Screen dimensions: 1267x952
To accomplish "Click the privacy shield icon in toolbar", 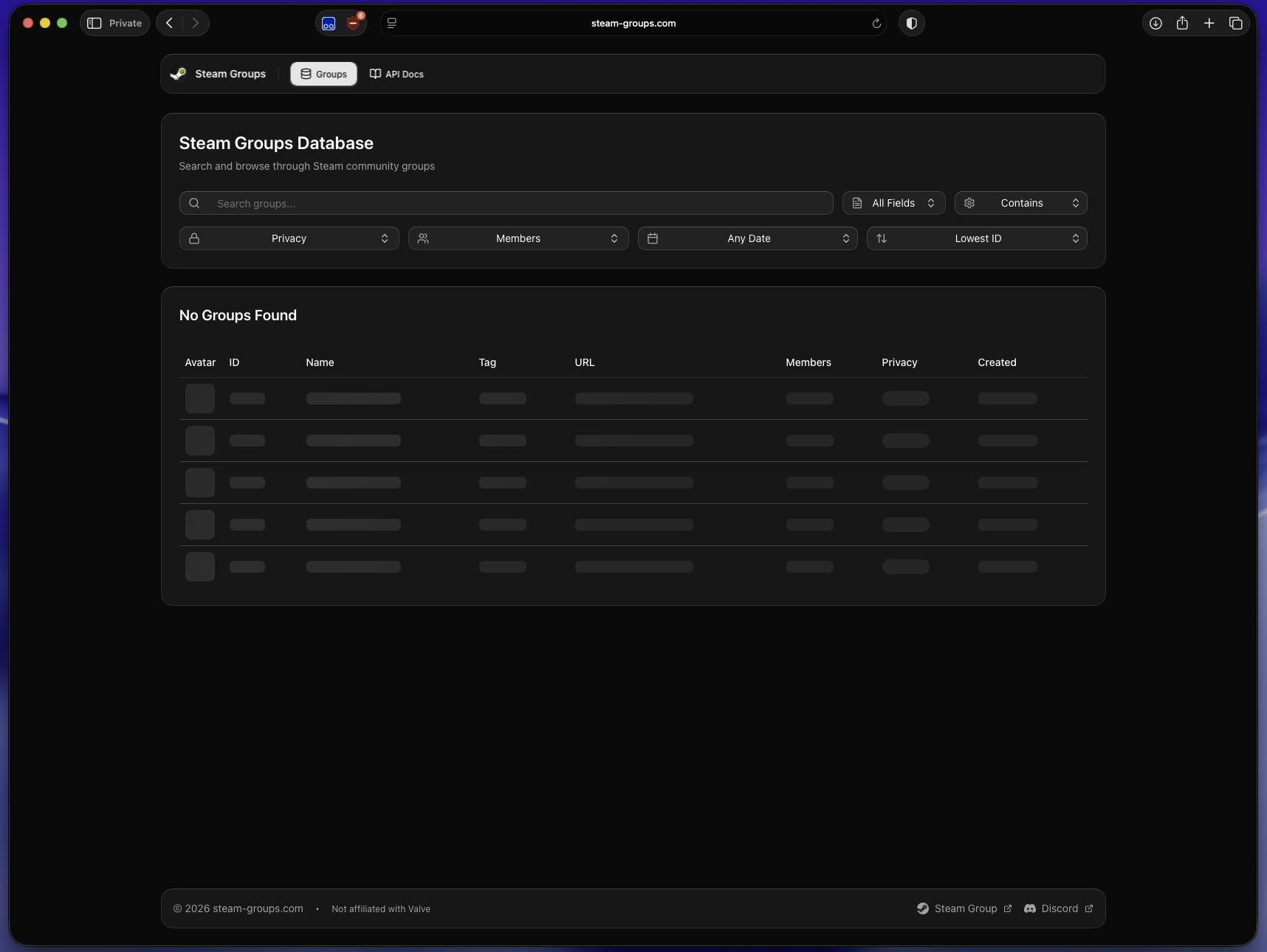I will tap(912, 24).
